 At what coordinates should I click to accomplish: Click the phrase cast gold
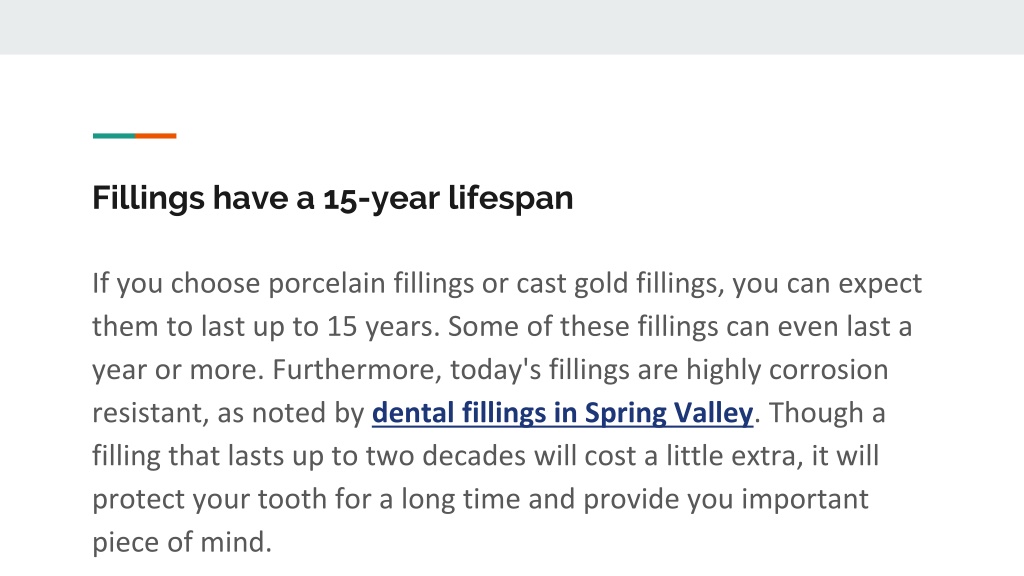pos(572,284)
